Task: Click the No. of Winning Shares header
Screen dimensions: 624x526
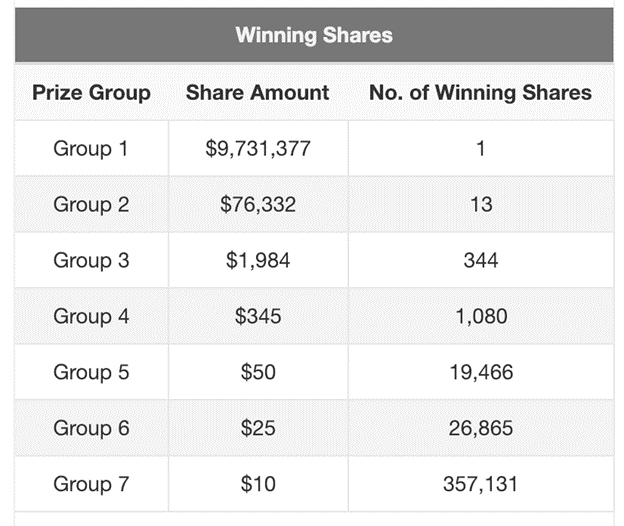Action: [480, 93]
